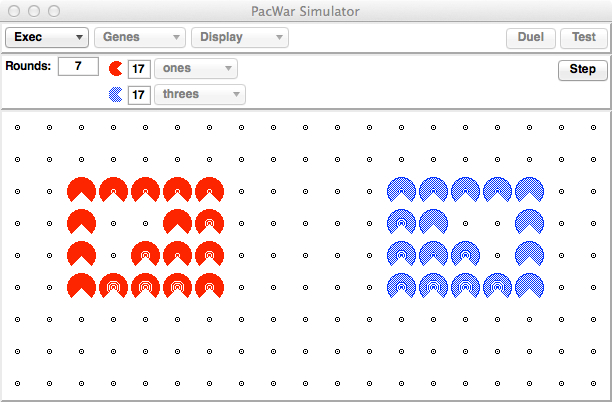Click the Rounds input field
The width and height of the screenshot is (612, 402).
pos(77,67)
